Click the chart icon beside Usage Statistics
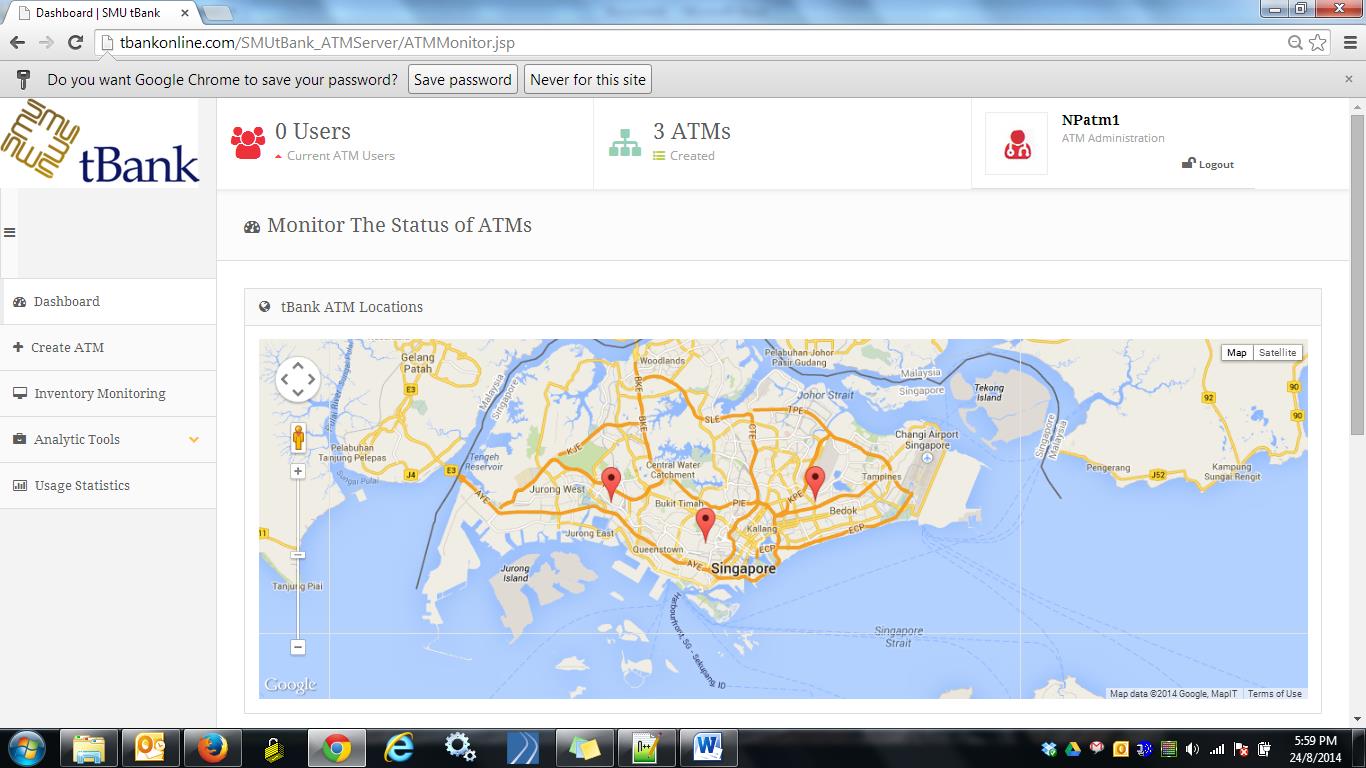Screen dimensions: 1366x768 (19, 485)
